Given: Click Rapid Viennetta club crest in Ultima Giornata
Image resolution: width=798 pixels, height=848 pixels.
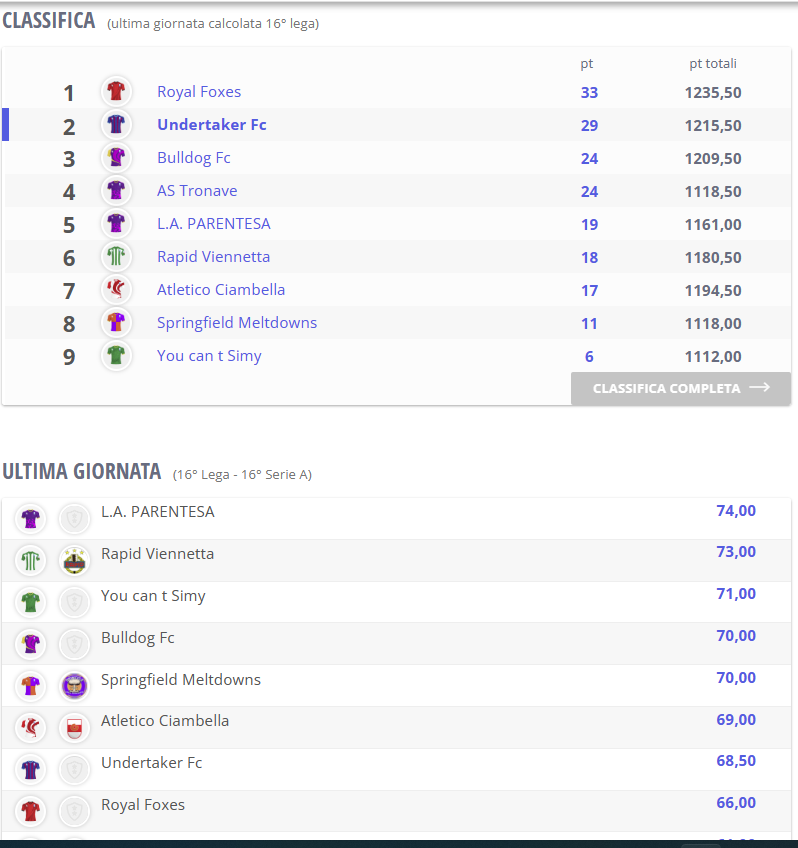Looking at the screenshot, I should point(74,561).
